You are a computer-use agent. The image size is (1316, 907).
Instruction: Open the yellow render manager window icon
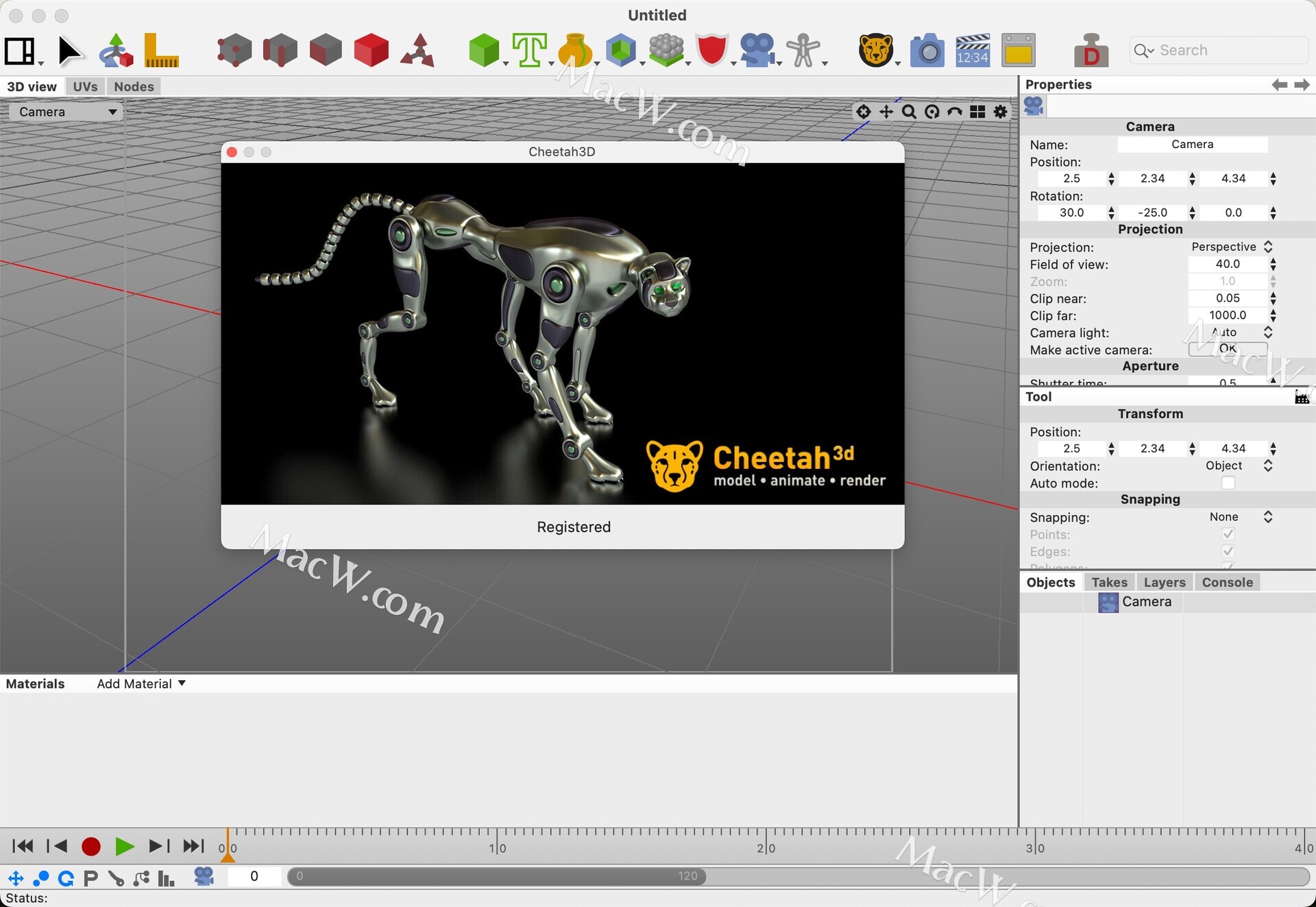click(x=1019, y=51)
